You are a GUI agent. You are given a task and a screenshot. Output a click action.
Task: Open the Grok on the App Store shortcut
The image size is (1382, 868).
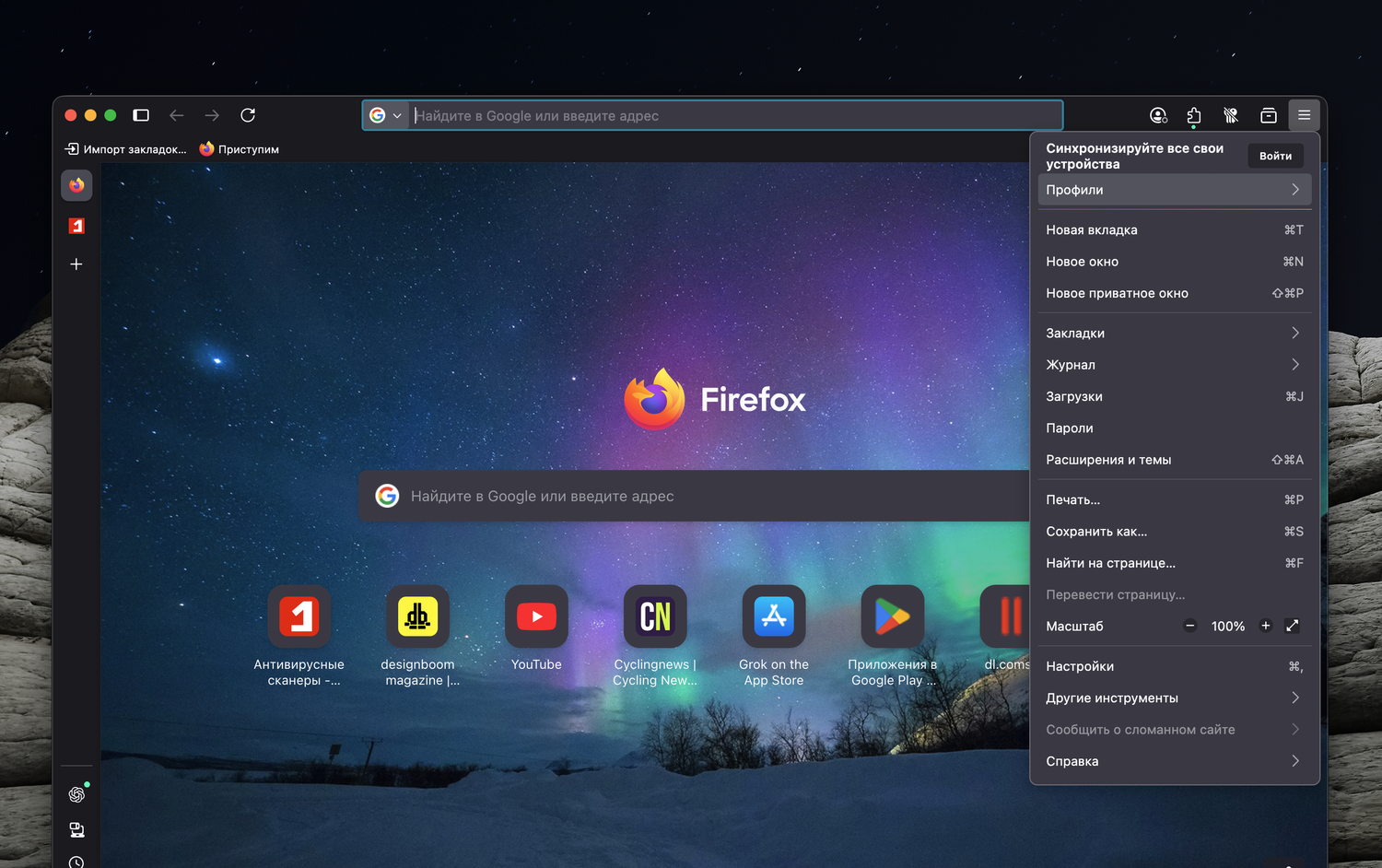[x=774, y=637]
